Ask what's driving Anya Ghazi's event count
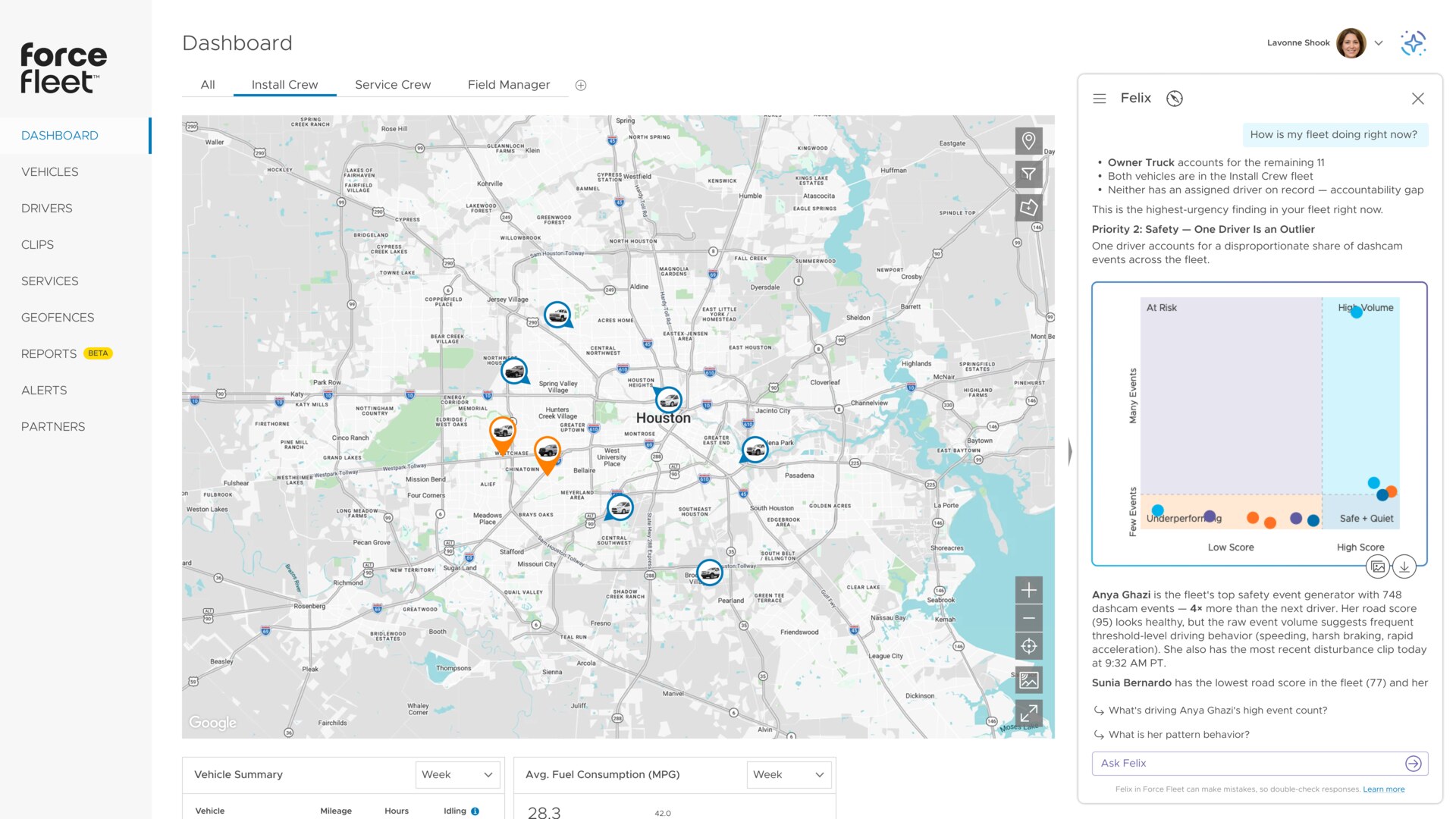This screenshot has width=1456, height=819. (x=1218, y=711)
